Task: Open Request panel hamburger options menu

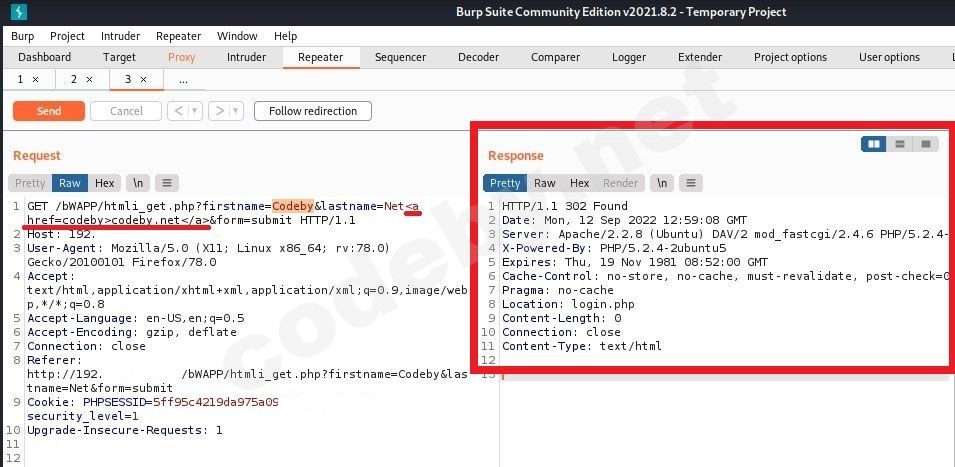Action: tap(167, 183)
